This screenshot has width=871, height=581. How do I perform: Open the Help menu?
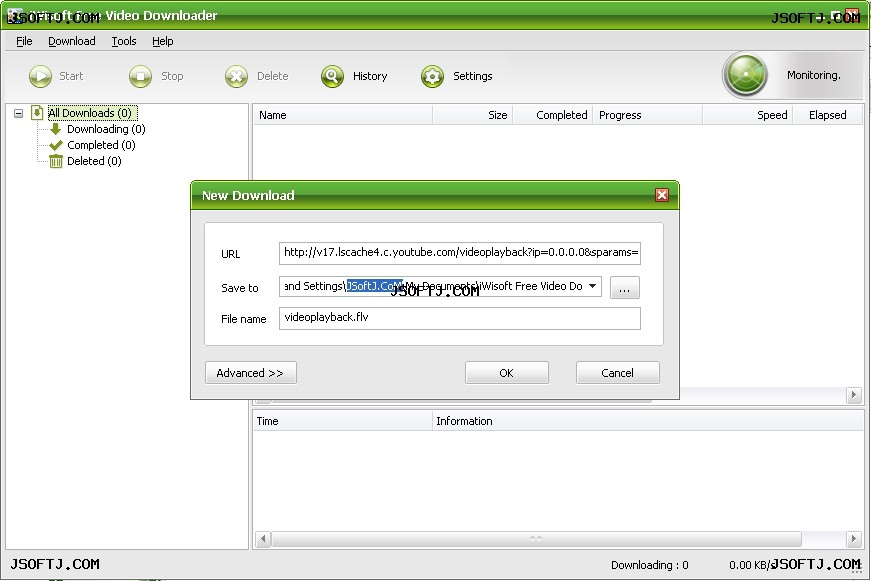point(163,41)
